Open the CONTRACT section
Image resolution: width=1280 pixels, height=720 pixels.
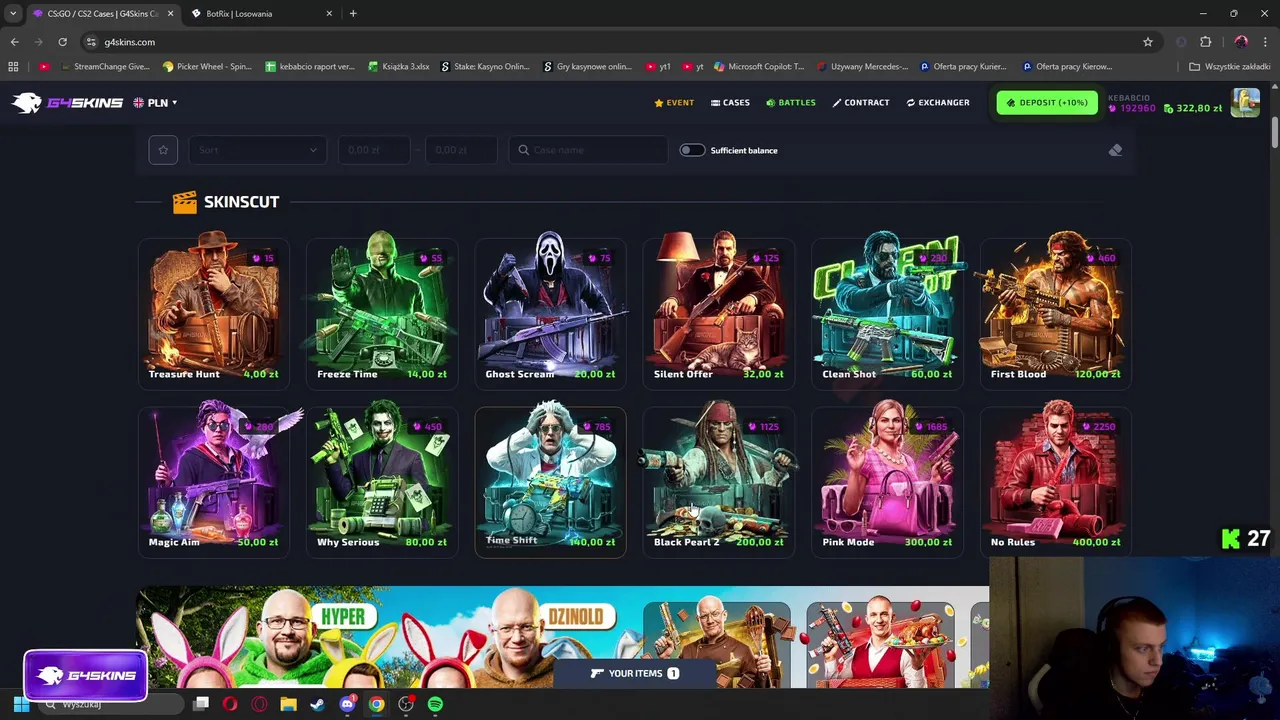tap(861, 102)
